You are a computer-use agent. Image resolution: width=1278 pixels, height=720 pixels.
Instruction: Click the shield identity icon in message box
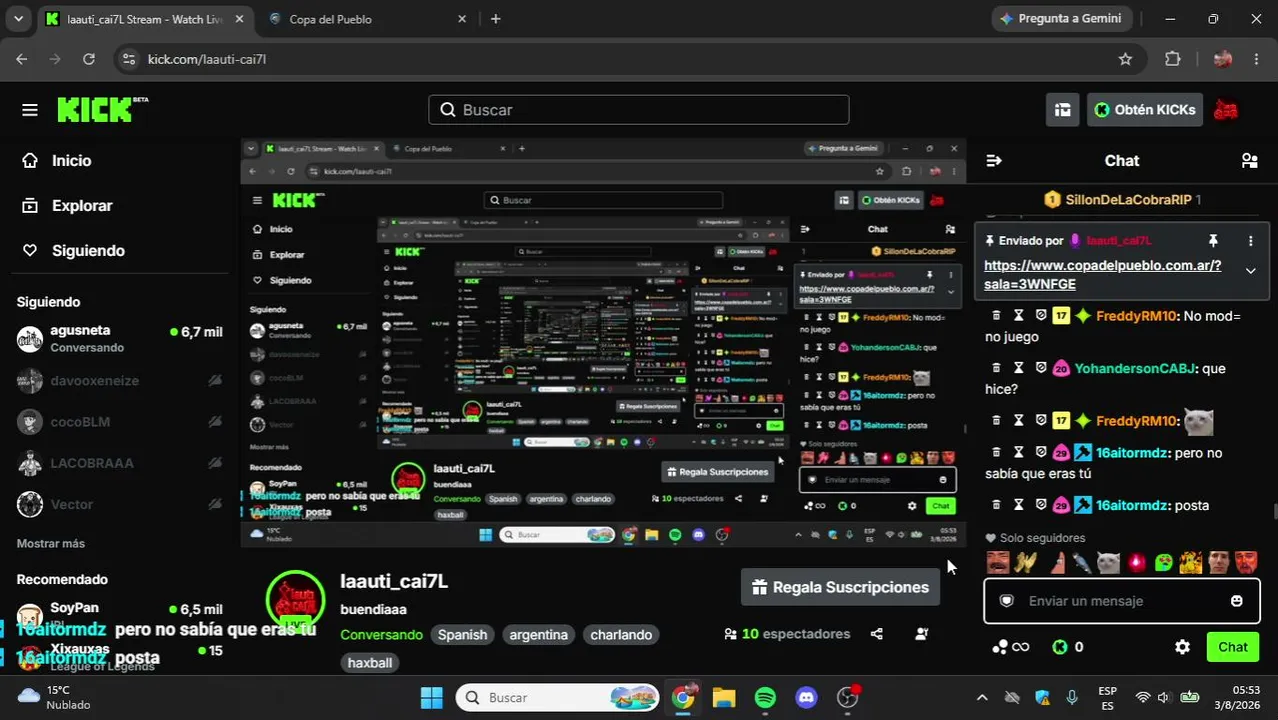(1007, 601)
